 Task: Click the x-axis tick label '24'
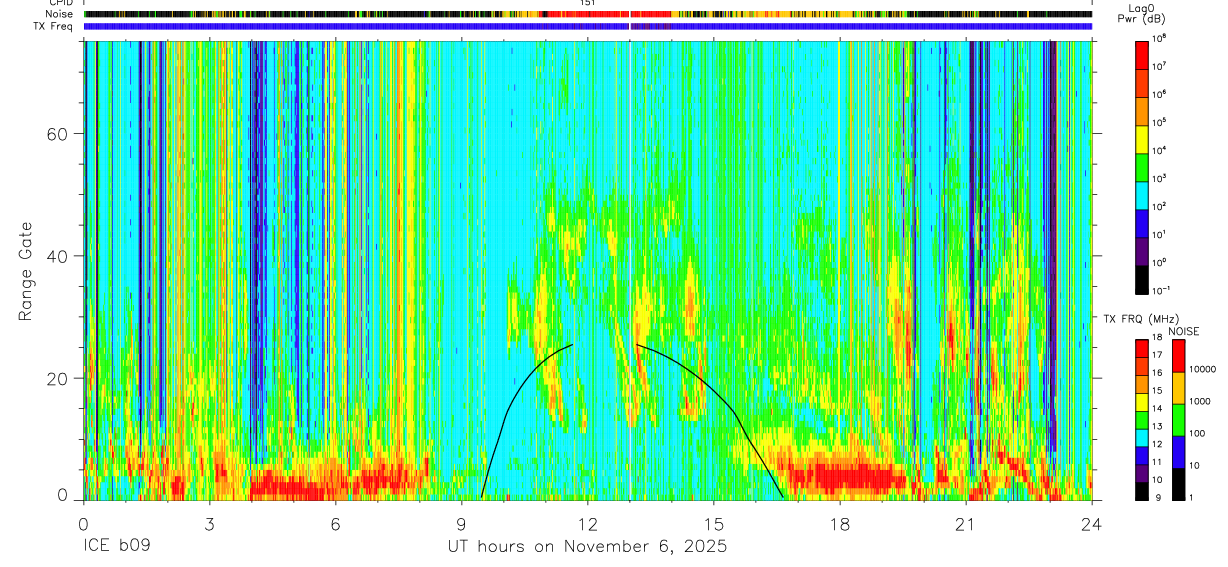1092,522
